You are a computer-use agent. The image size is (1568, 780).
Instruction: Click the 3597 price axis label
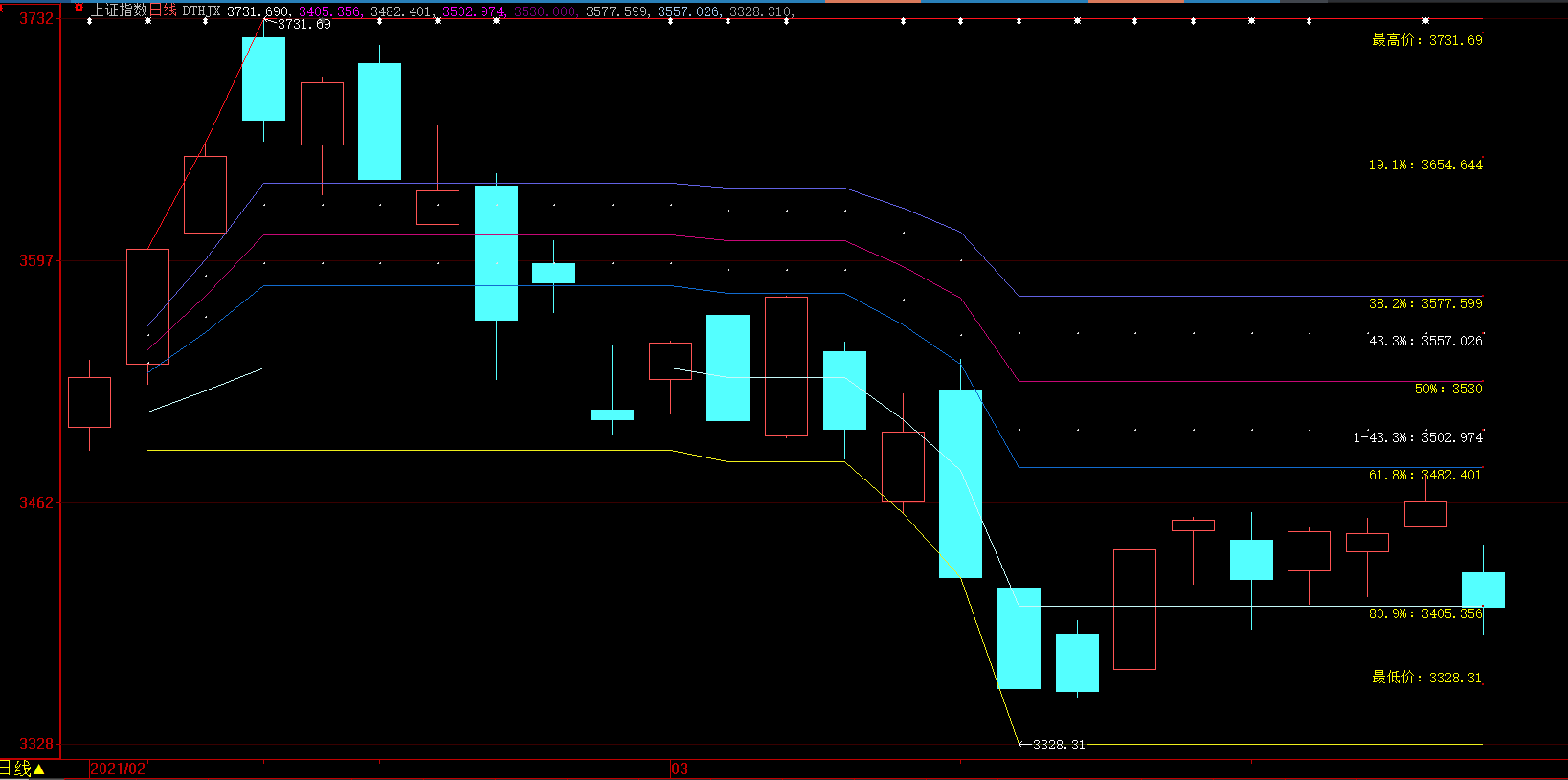36,260
